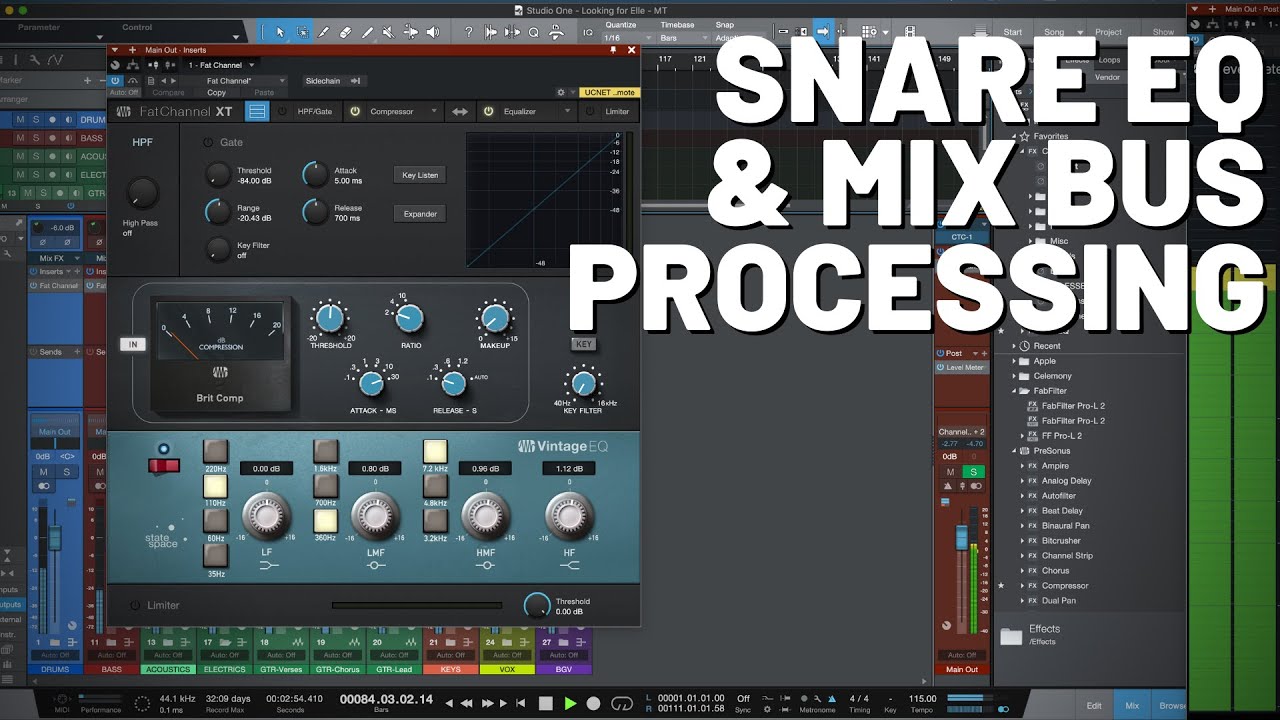Toggle the Loop transport button
Screen dimensions: 1280x720
coord(622,703)
